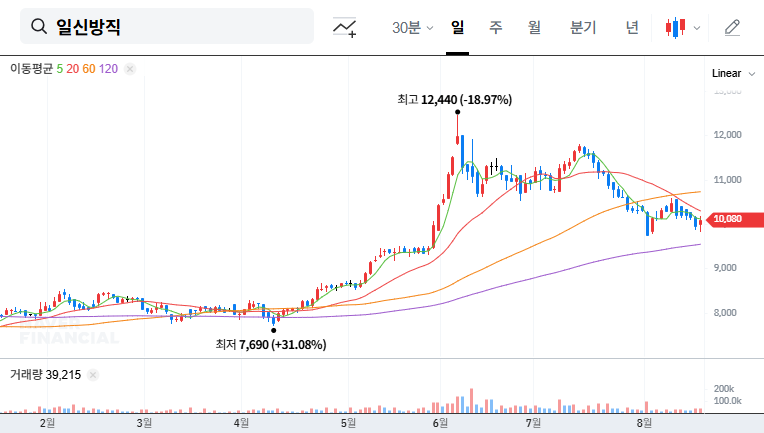
Task: Open the pencil drawing tool
Action: [x=732, y=28]
